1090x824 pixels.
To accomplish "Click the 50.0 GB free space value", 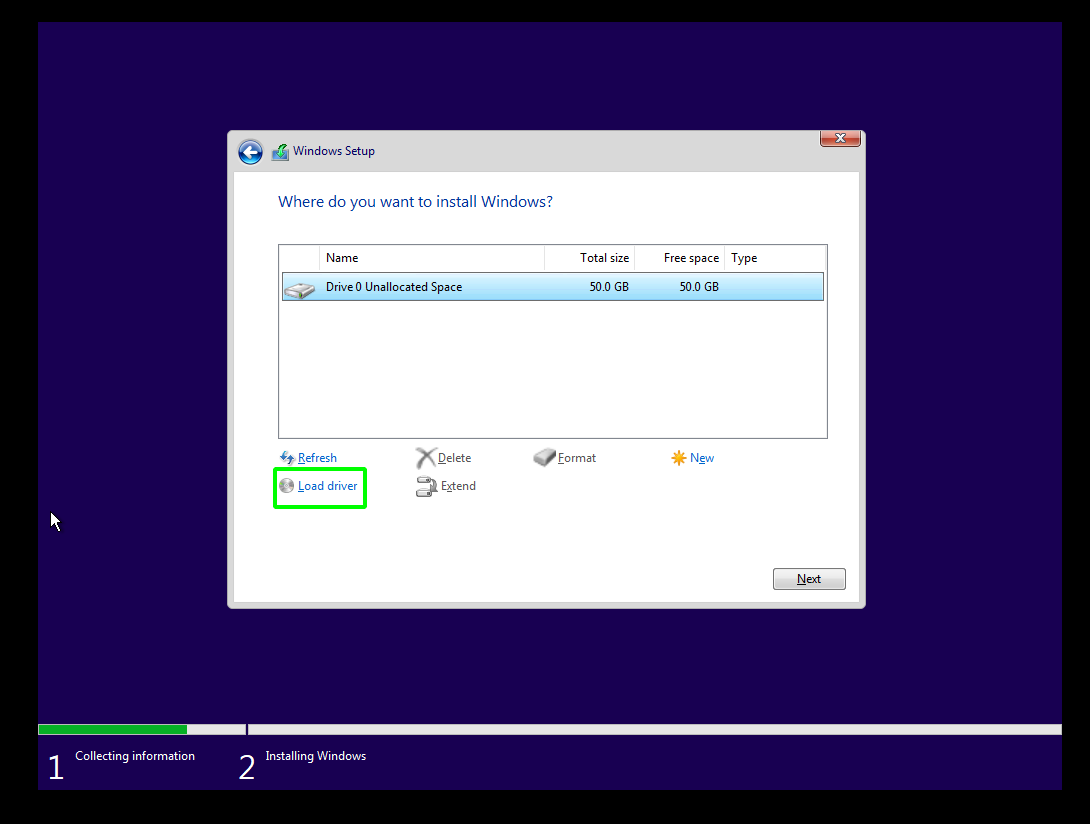I will tap(699, 286).
